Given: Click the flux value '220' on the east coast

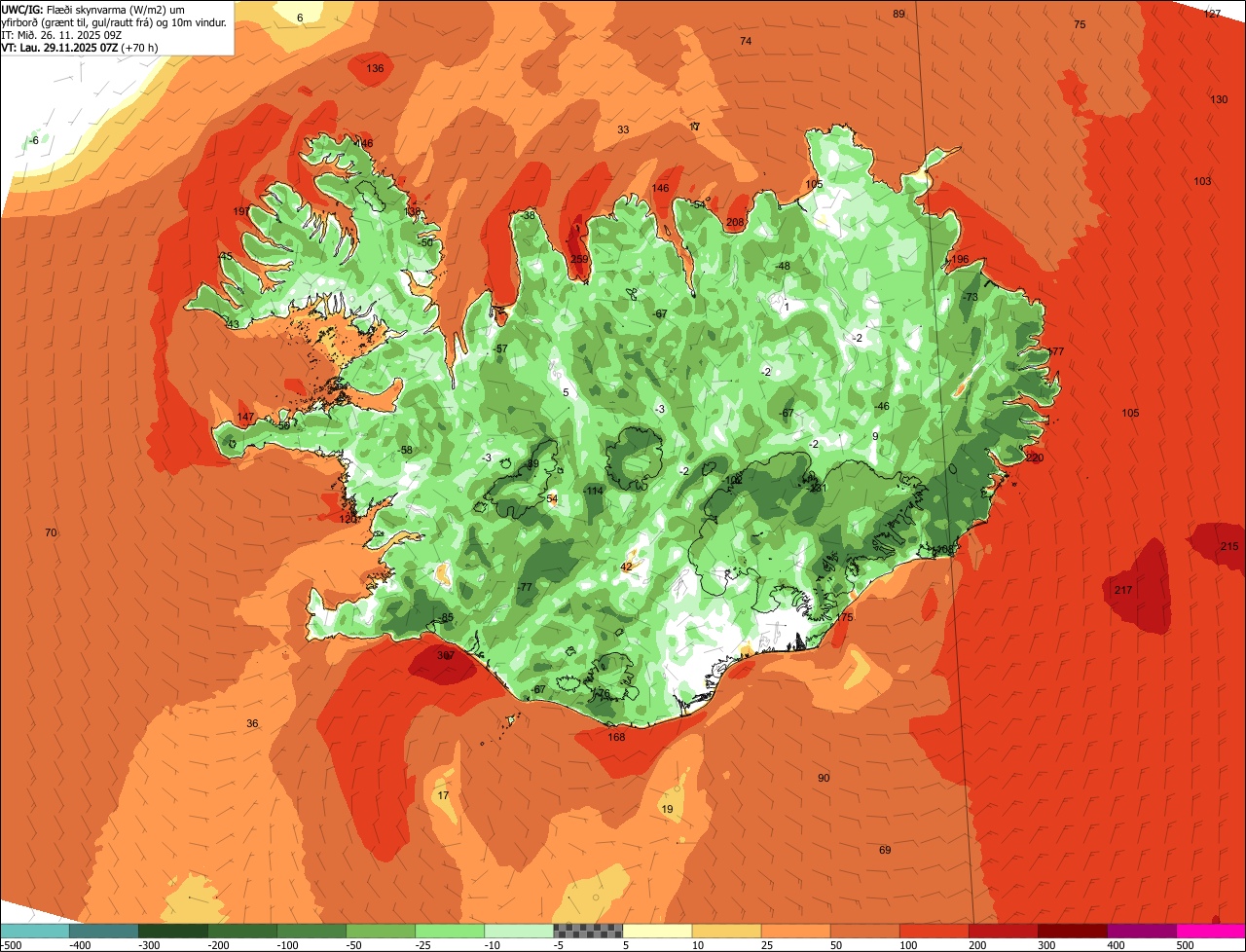Looking at the screenshot, I should [1034, 458].
